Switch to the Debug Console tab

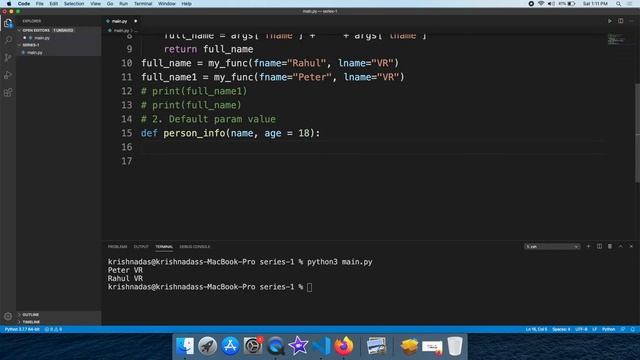(x=195, y=247)
